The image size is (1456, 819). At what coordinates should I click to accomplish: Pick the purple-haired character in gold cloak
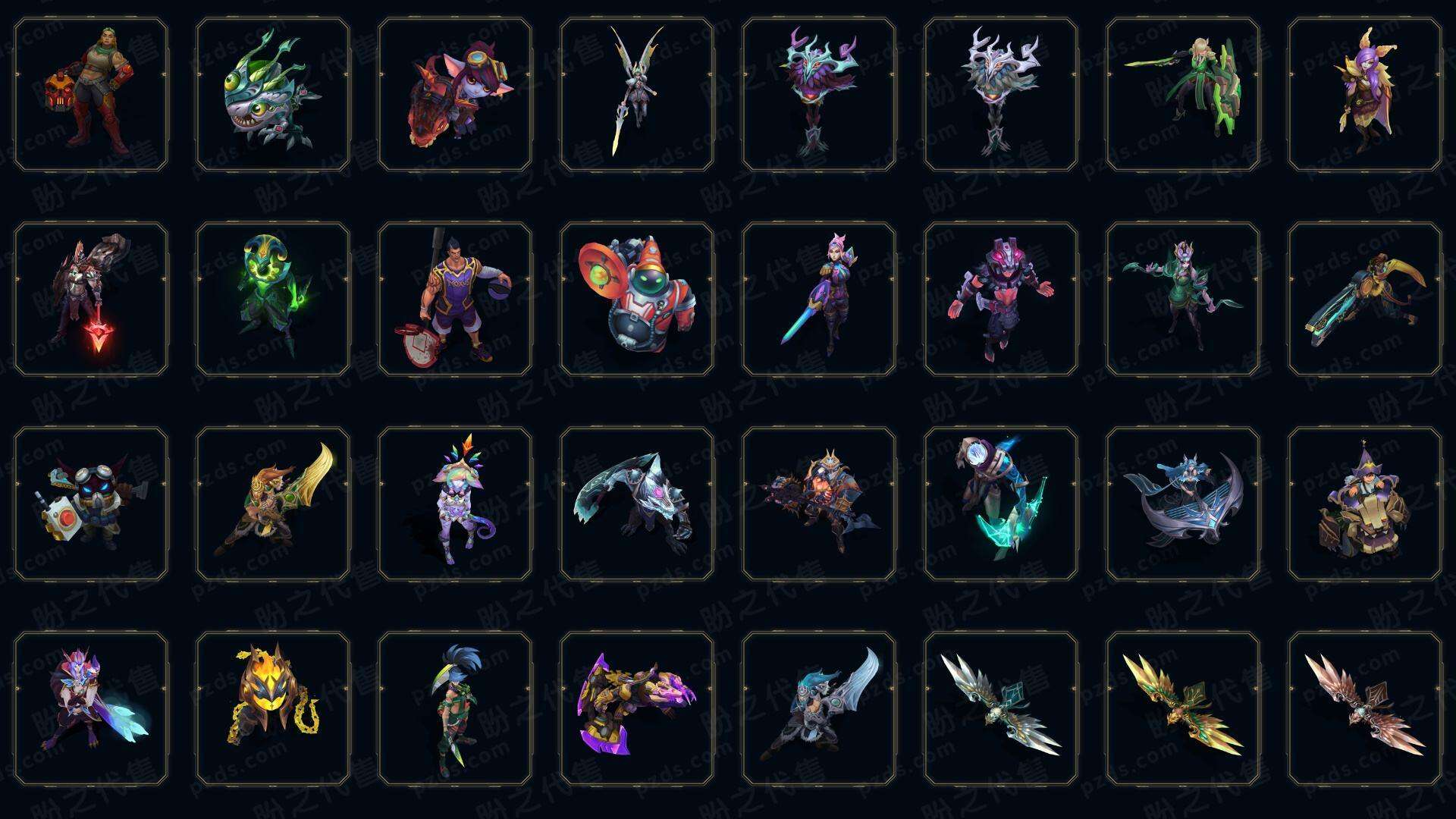click(1365, 95)
